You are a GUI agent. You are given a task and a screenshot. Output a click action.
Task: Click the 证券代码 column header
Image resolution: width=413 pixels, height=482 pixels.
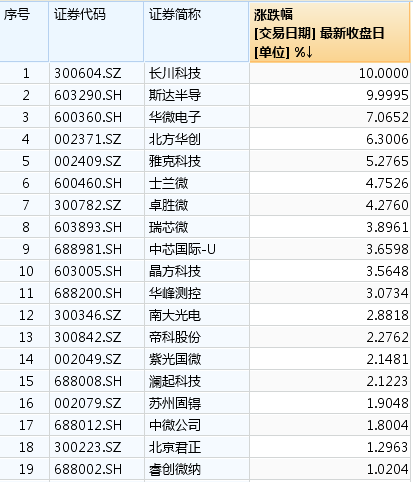click(96, 32)
